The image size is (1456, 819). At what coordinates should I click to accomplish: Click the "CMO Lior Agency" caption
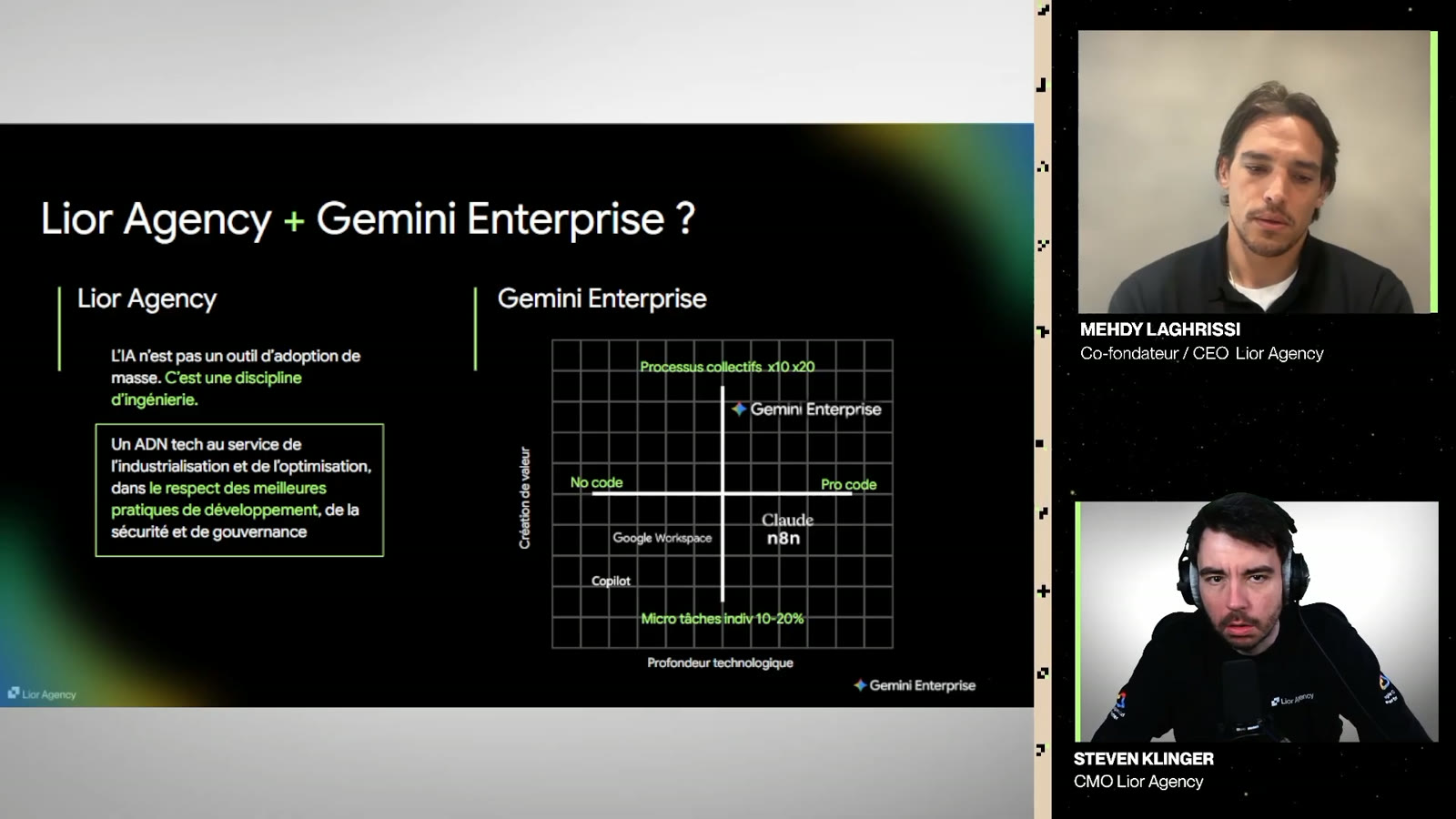click(1138, 782)
